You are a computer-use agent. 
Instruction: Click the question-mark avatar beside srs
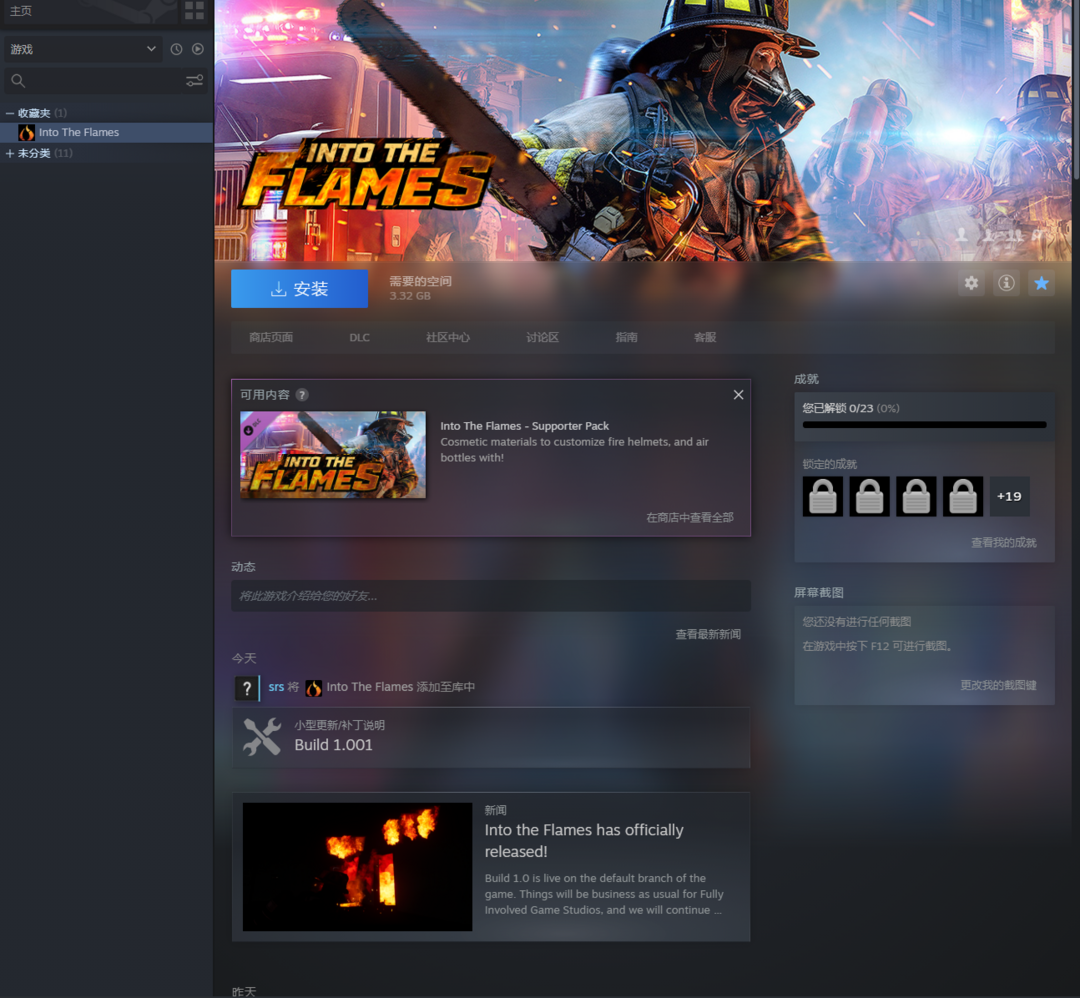(247, 687)
